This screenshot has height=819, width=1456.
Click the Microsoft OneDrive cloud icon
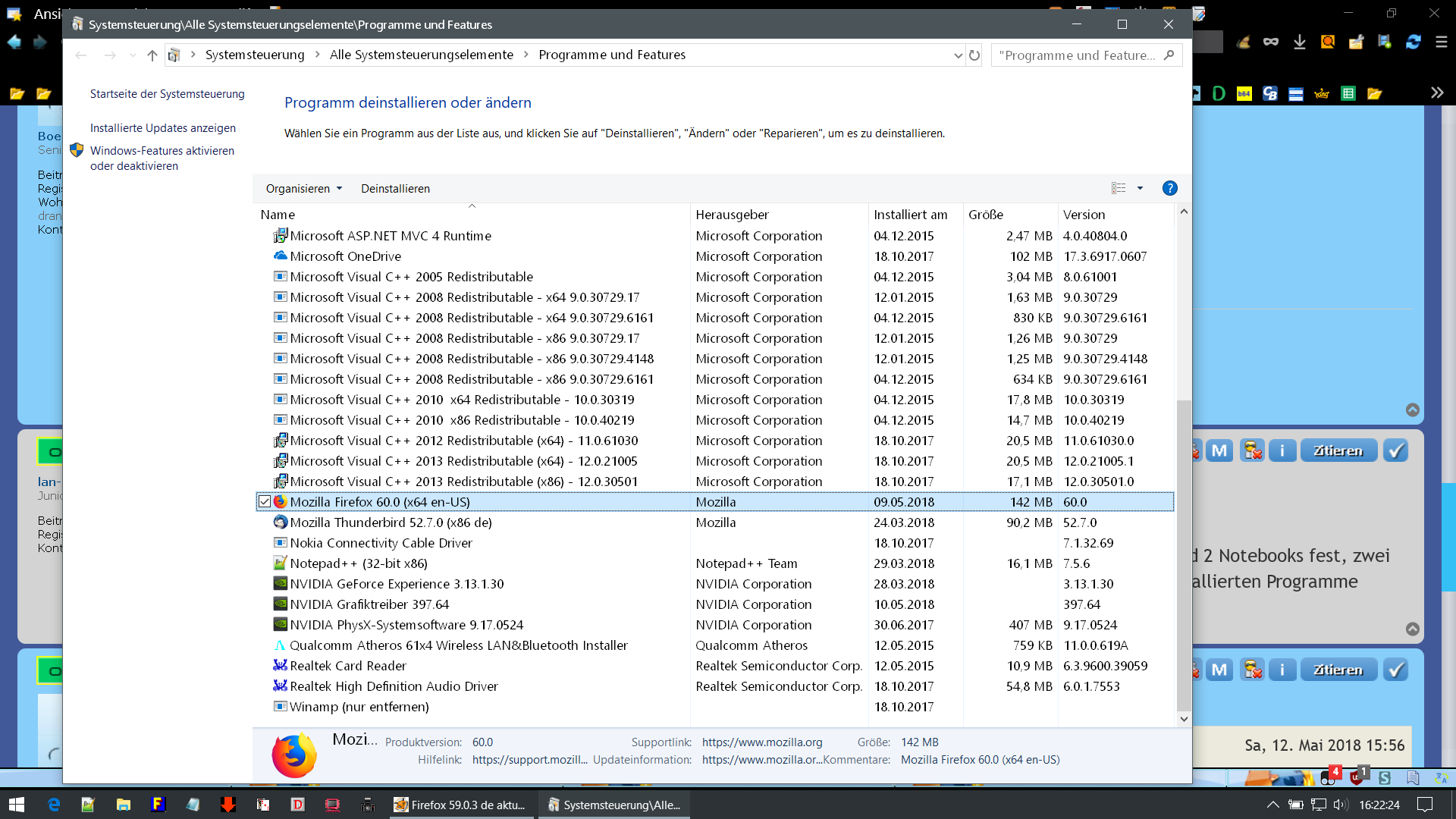[x=280, y=256]
